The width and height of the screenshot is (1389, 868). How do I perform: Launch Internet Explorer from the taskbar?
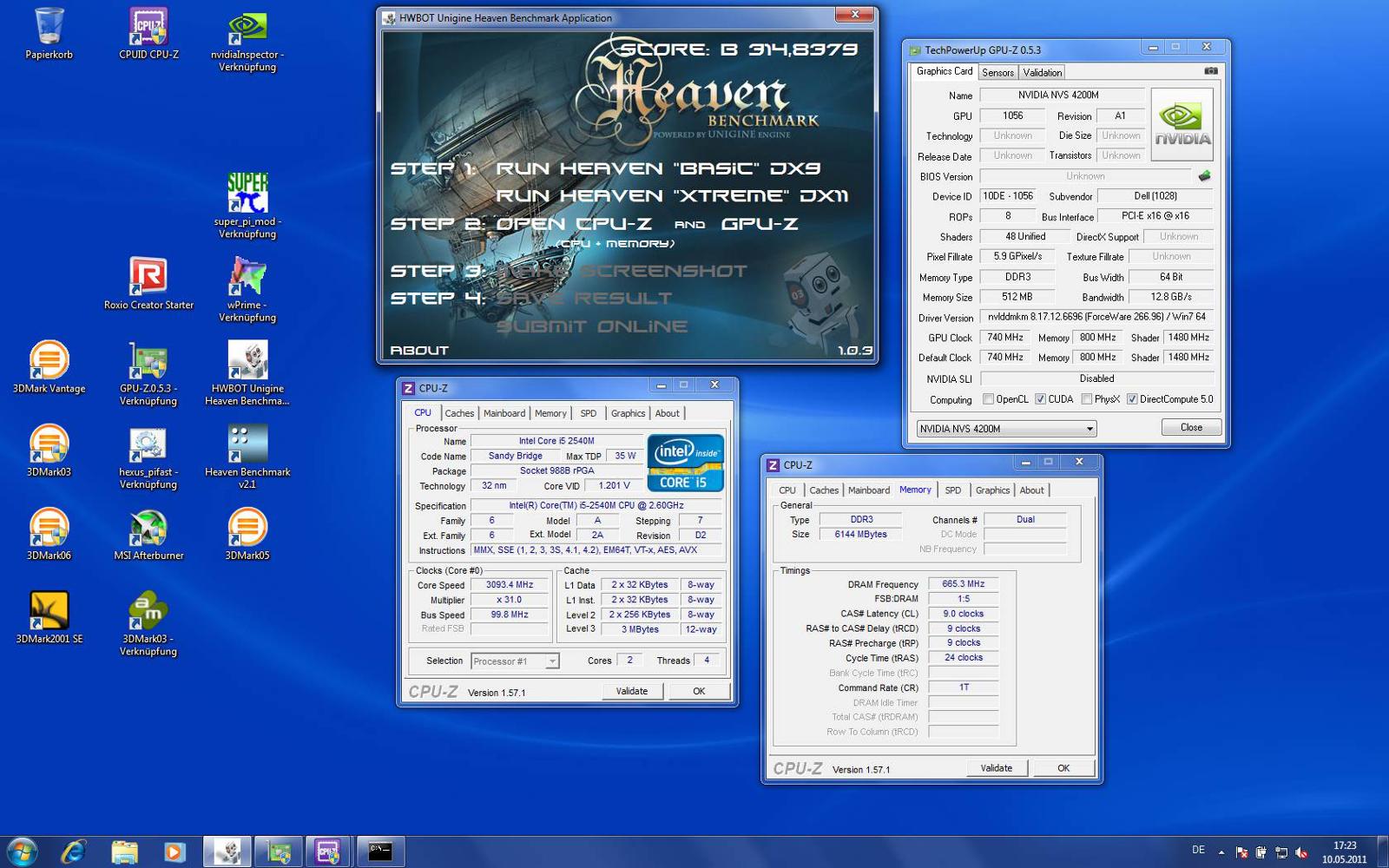coord(74,852)
